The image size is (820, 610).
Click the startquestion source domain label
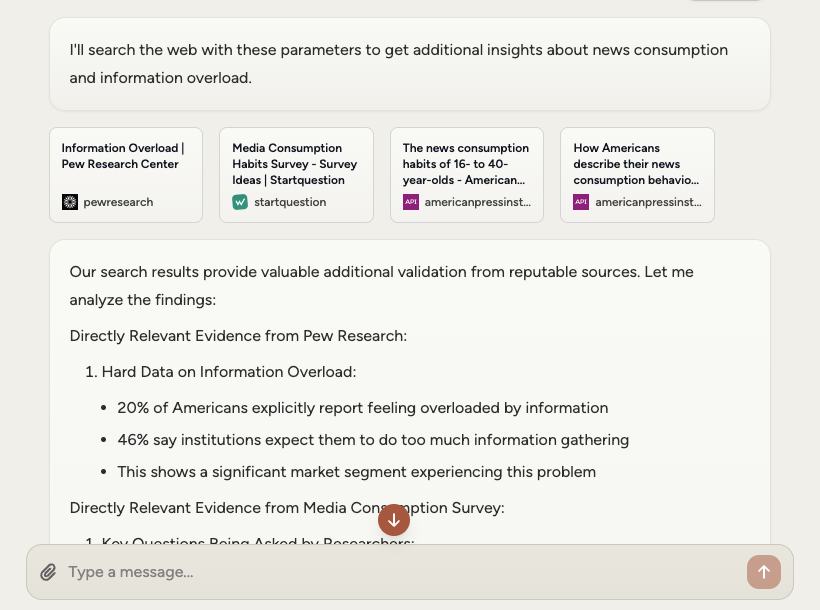pos(290,202)
